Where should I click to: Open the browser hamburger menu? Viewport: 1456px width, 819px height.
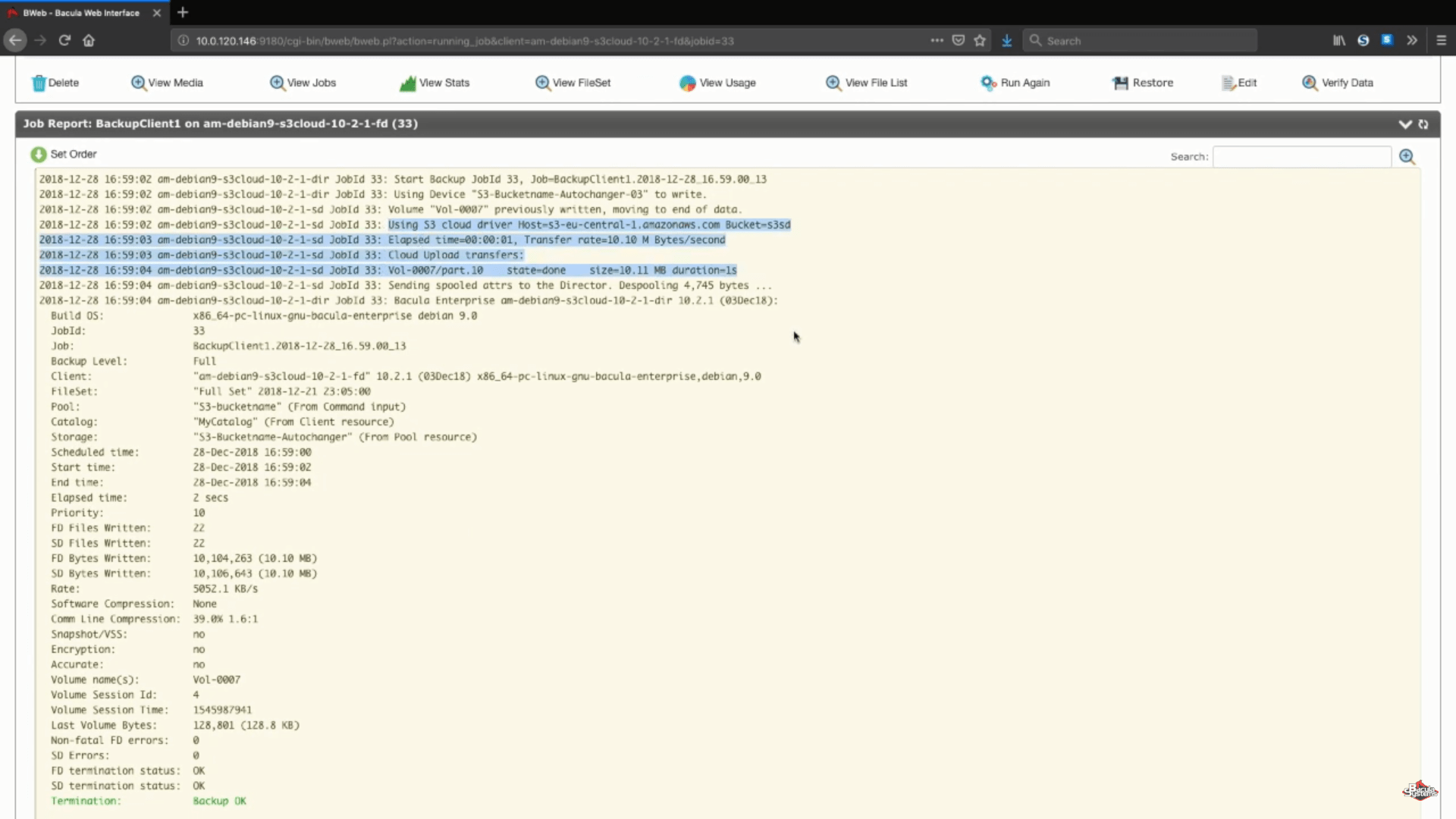point(1442,40)
